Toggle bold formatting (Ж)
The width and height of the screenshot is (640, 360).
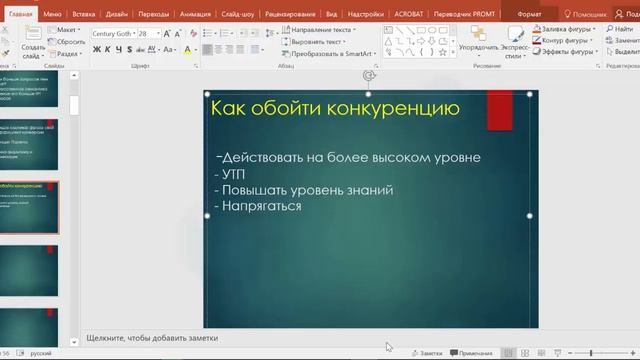click(97, 49)
